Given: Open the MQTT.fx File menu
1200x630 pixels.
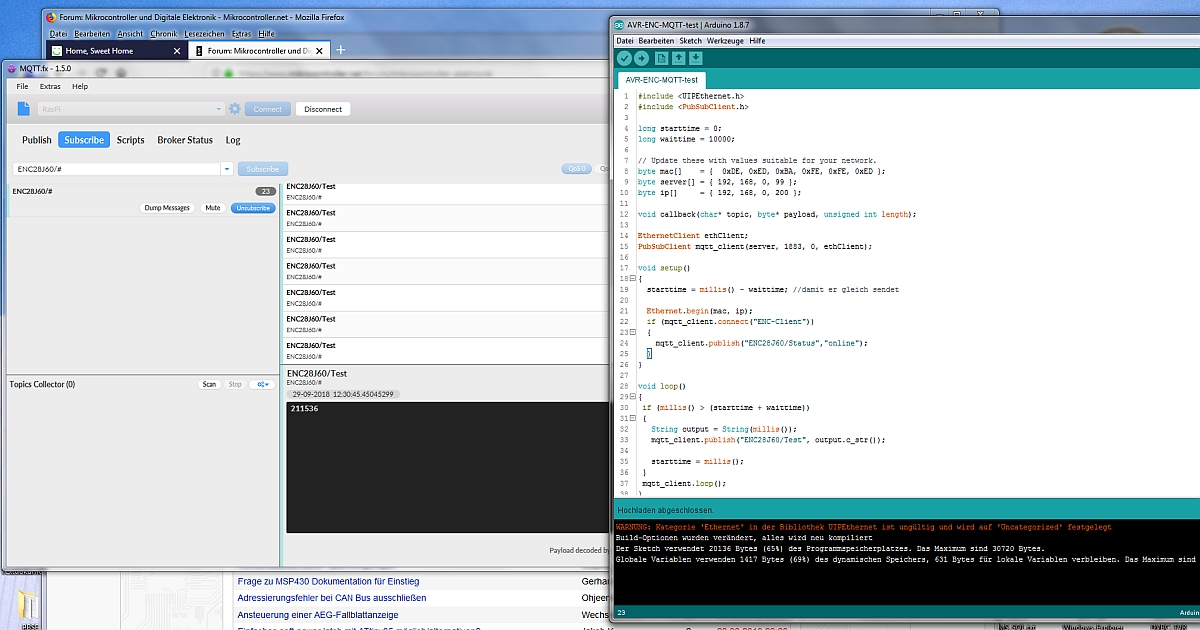Looking at the screenshot, I should point(22,87).
